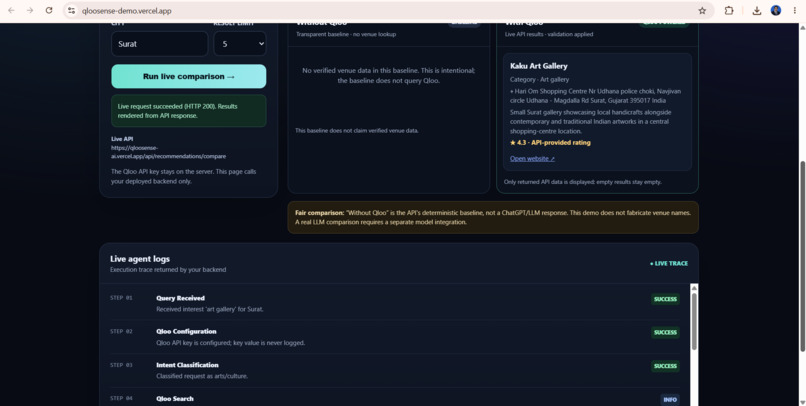
Task: Open the website link for Kaku Art Gallery
Action: [532, 158]
